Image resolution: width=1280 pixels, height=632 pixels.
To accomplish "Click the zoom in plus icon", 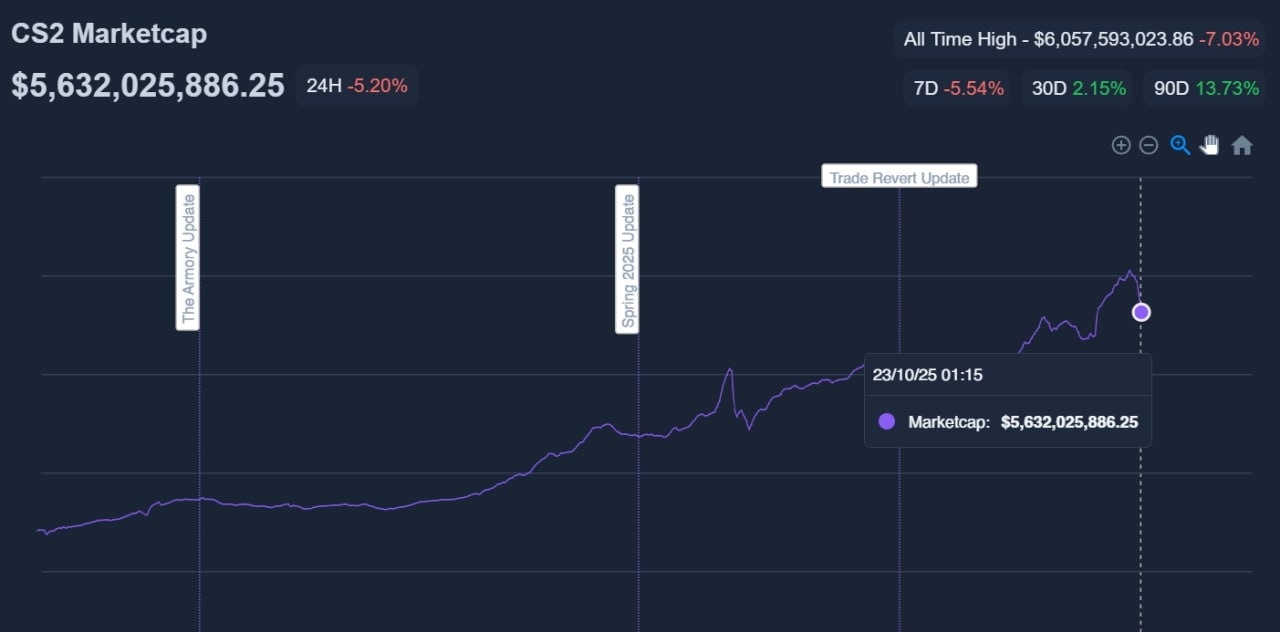I will tap(1121, 145).
